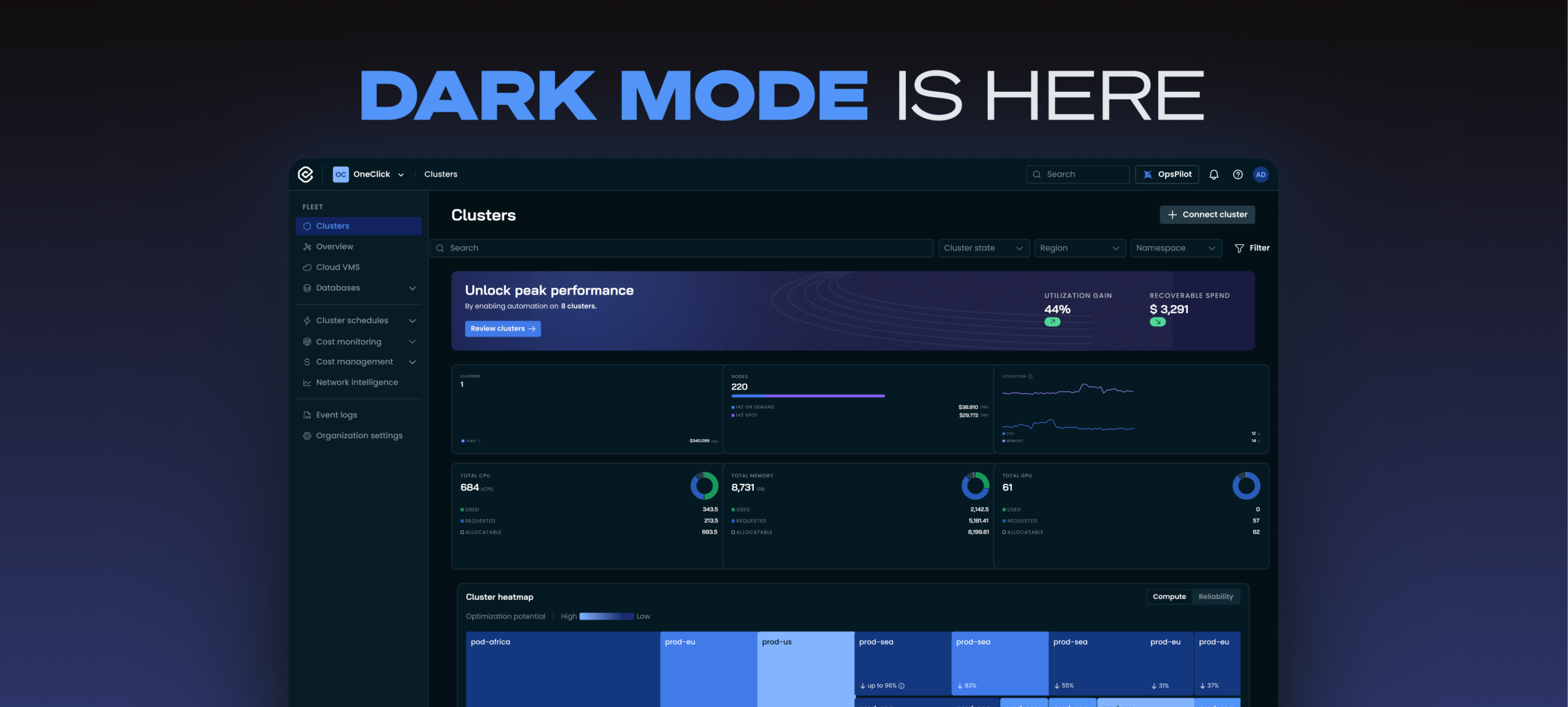Open the notifications bell

click(x=1213, y=175)
